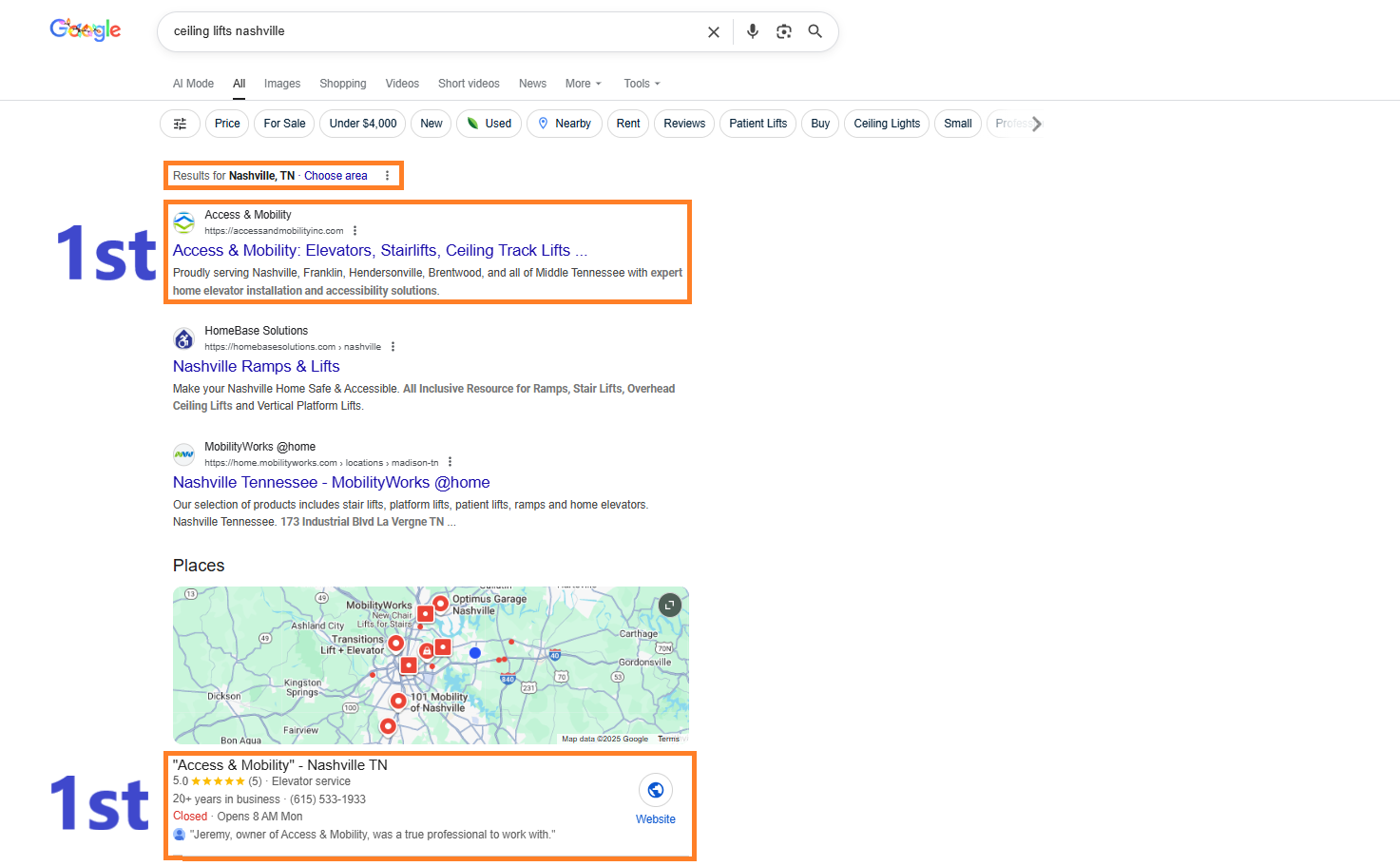Click the Choose area link
The width and height of the screenshot is (1400, 866).
[336, 176]
